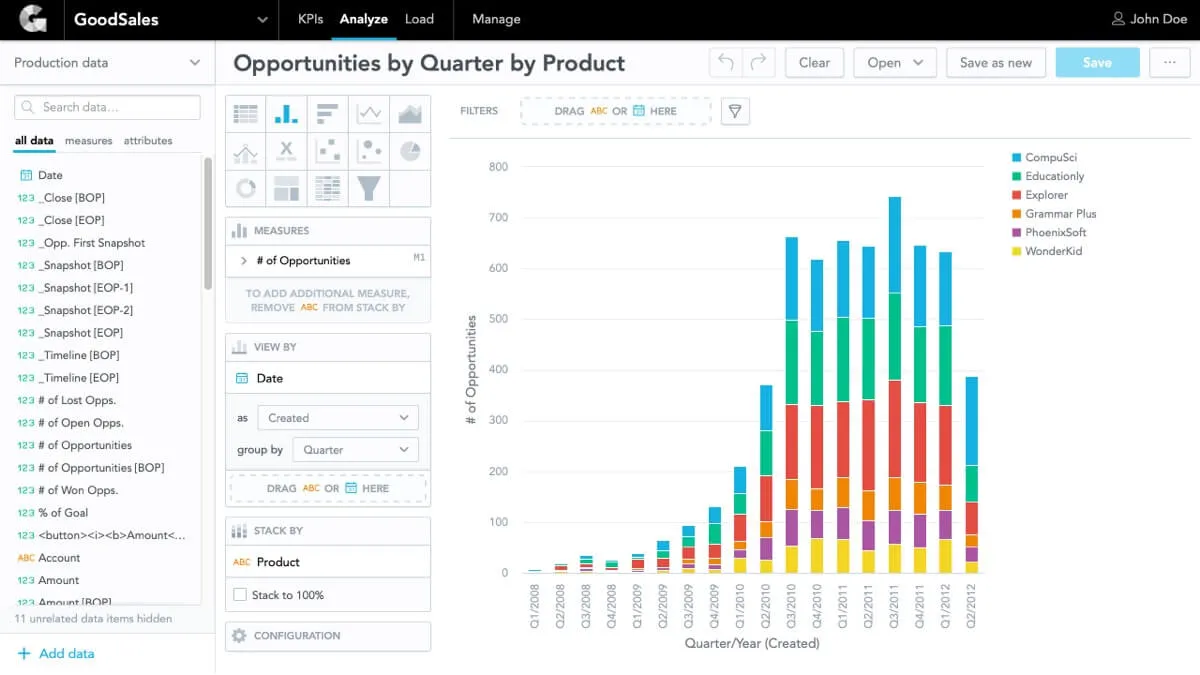This screenshot has height=675, width=1200.
Task: Open the Manage menu item
Action: 496,19
